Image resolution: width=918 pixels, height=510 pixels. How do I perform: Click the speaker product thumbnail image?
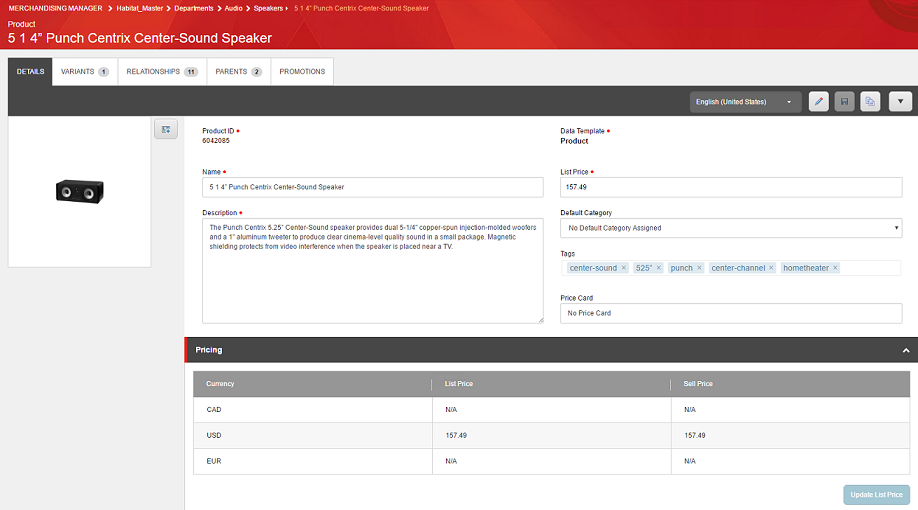coord(79,191)
